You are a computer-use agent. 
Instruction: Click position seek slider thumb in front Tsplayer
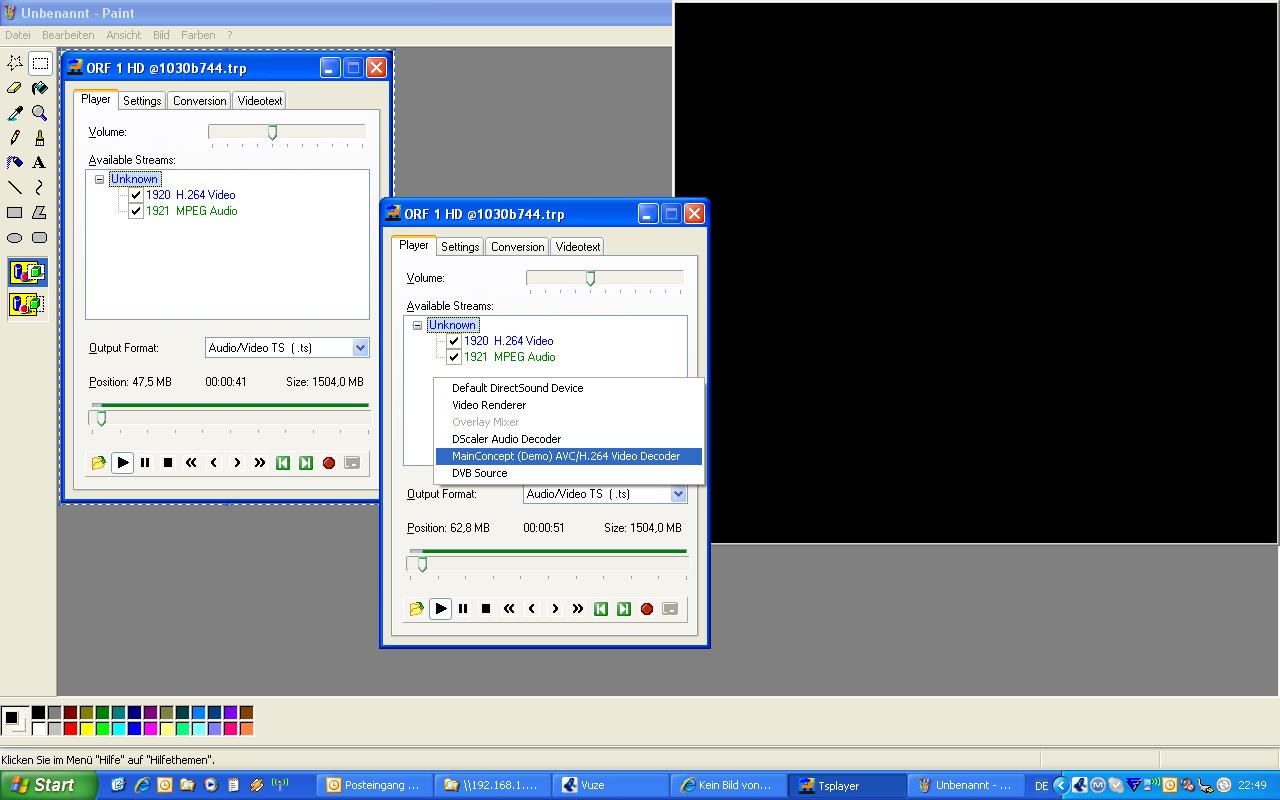pos(422,565)
